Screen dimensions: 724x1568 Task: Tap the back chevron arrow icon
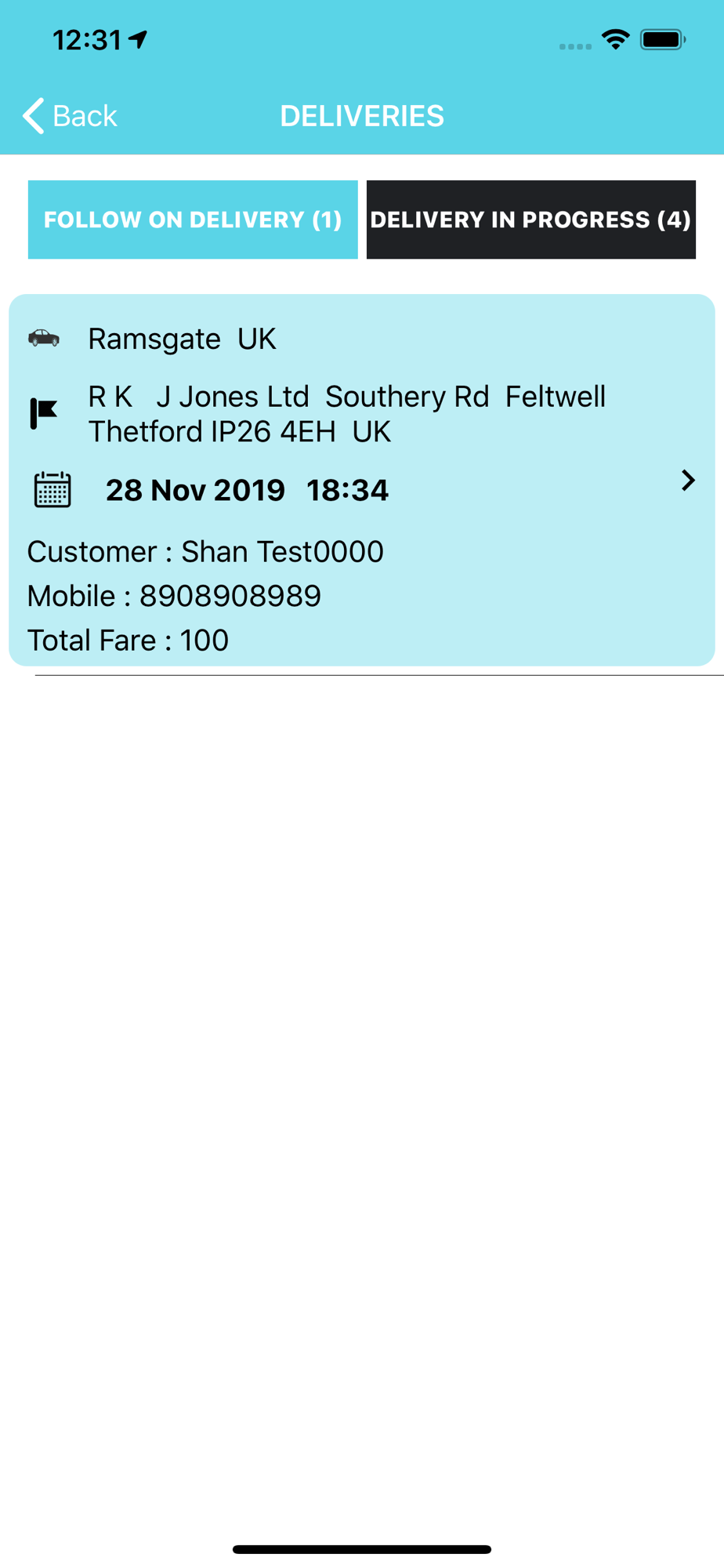point(34,116)
